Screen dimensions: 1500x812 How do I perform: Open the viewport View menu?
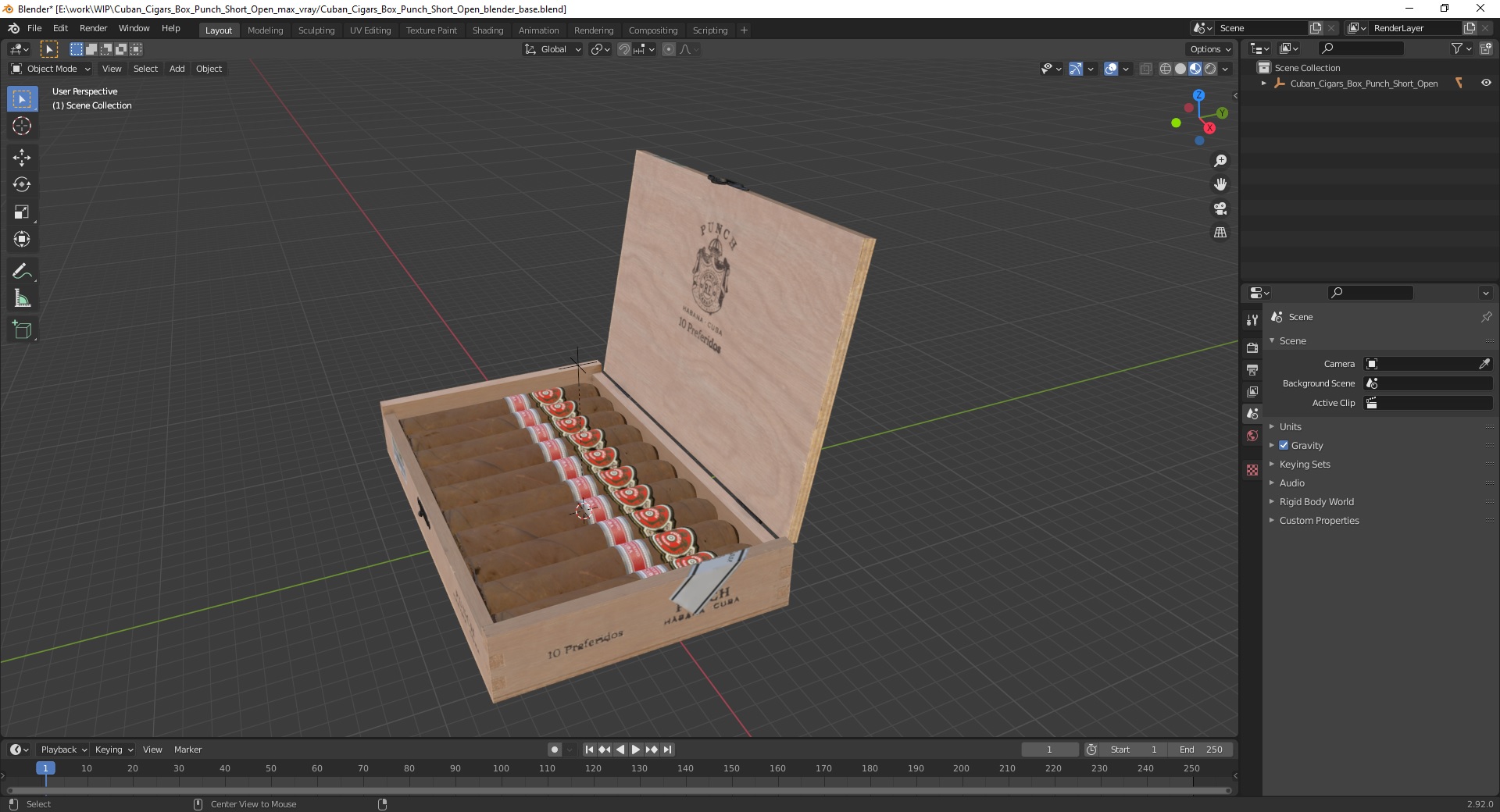pyautogui.click(x=112, y=69)
